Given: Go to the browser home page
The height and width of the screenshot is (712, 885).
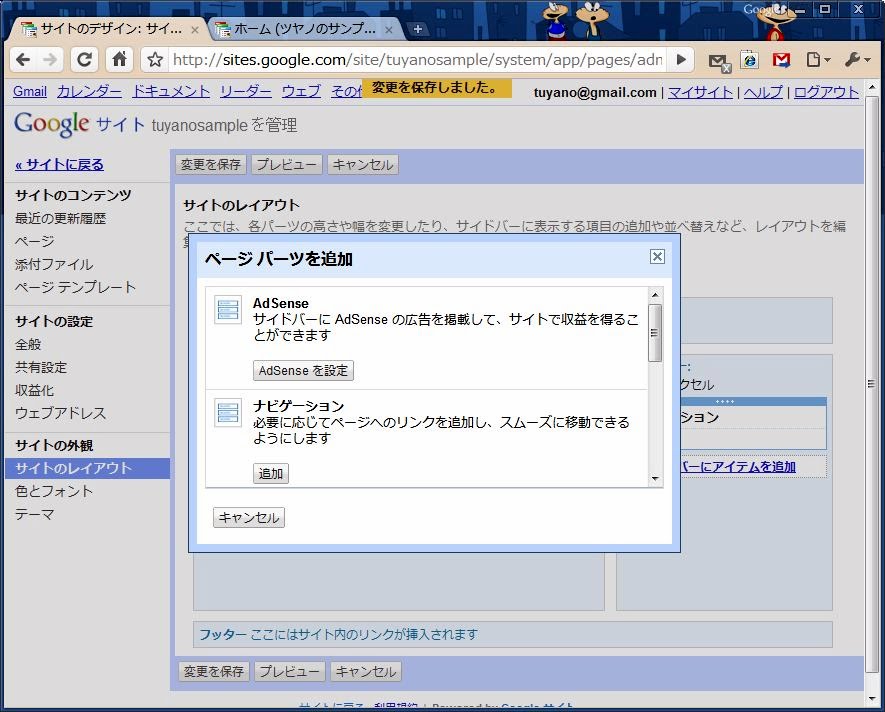Looking at the screenshot, I should [119, 60].
